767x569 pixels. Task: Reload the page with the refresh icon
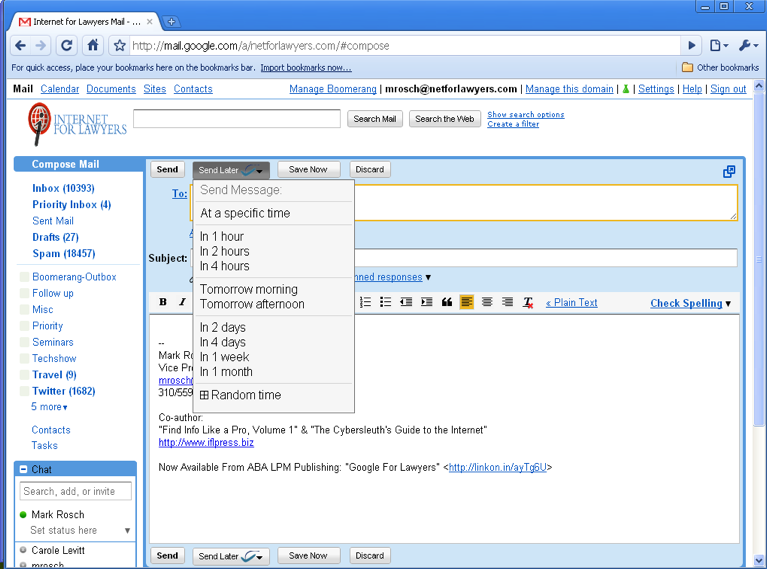point(67,46)
